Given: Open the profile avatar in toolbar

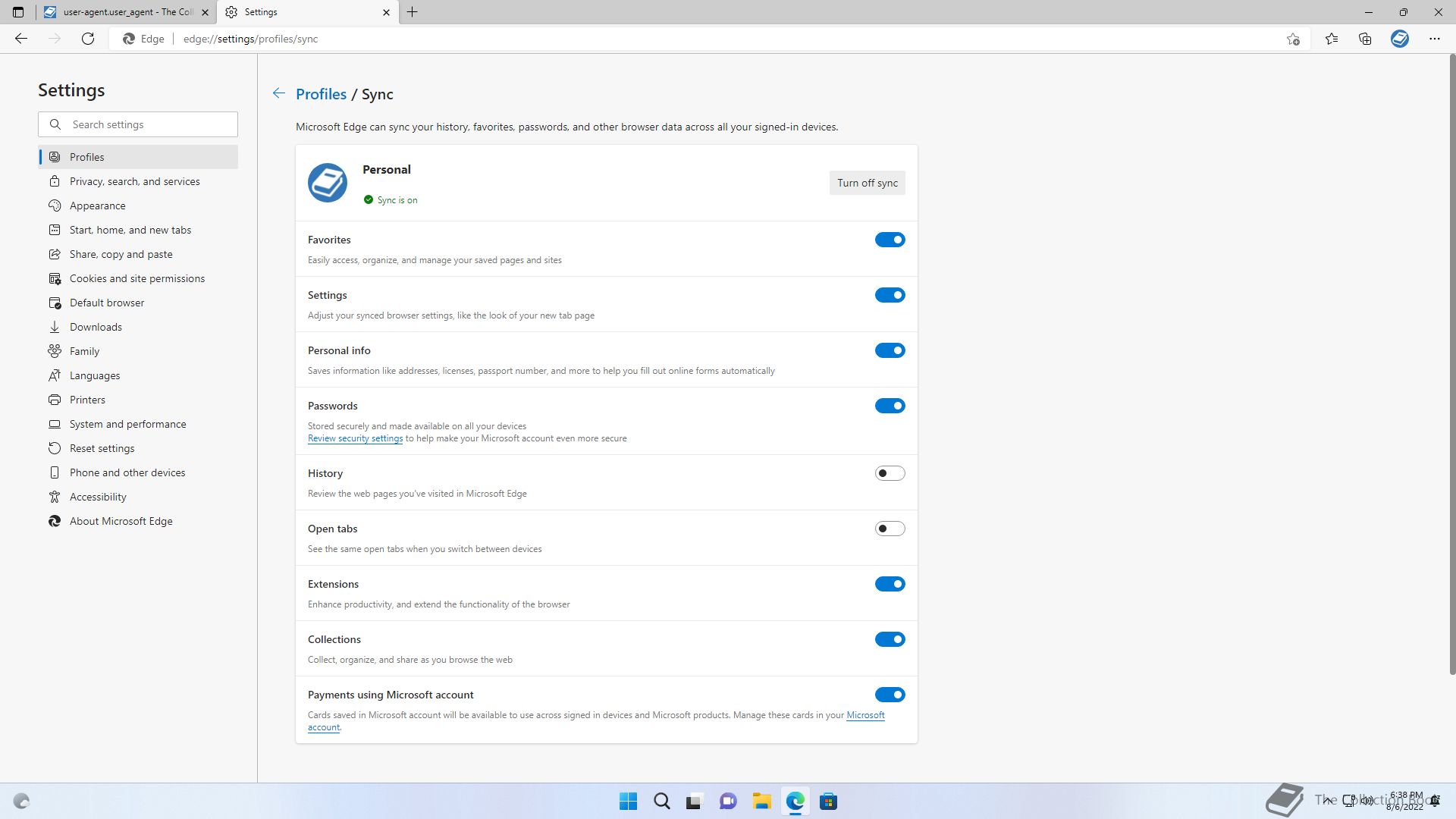Looking at the screenshot, I should 1400,39.
